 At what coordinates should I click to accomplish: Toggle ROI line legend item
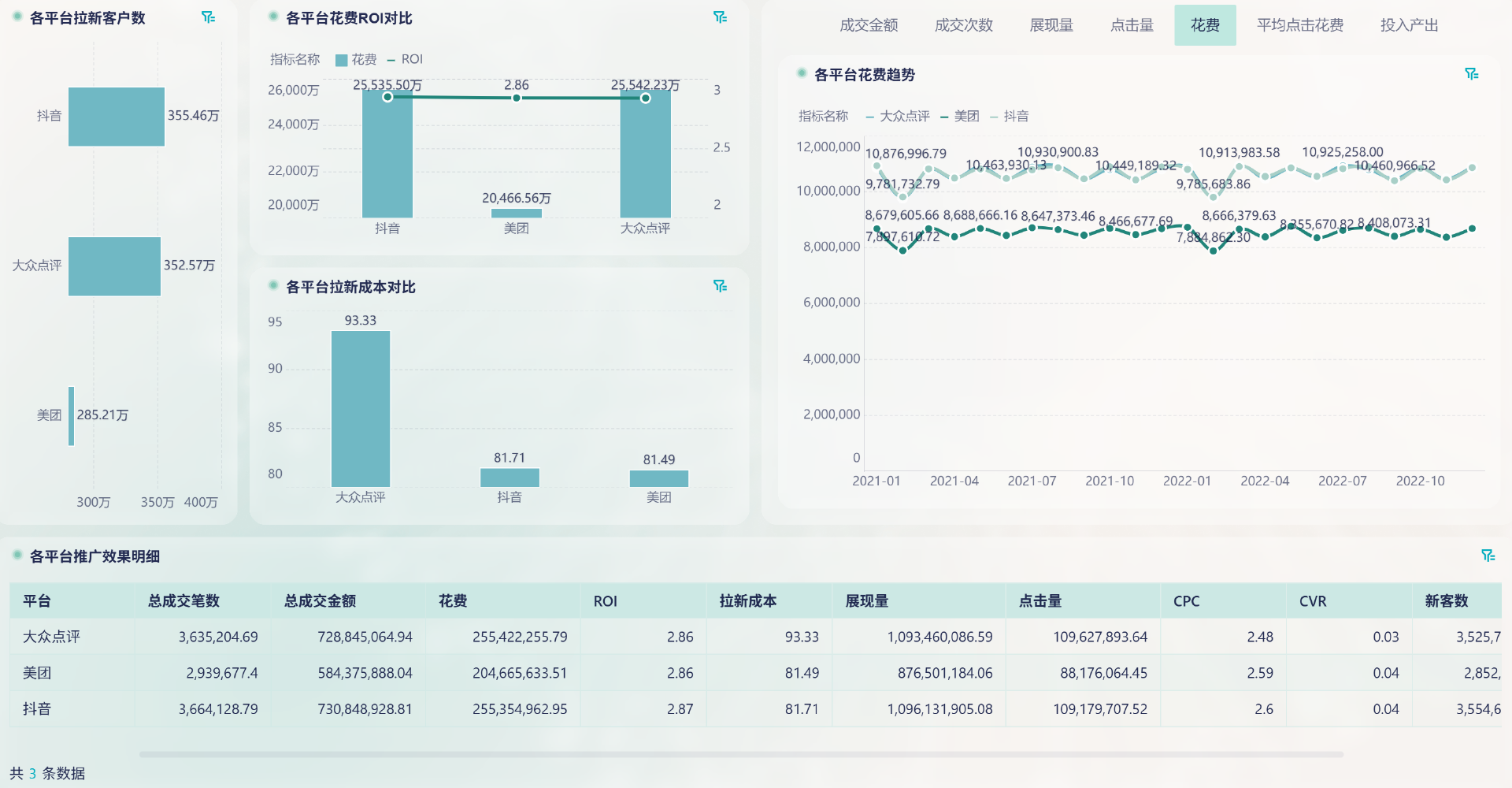(405, 60)
